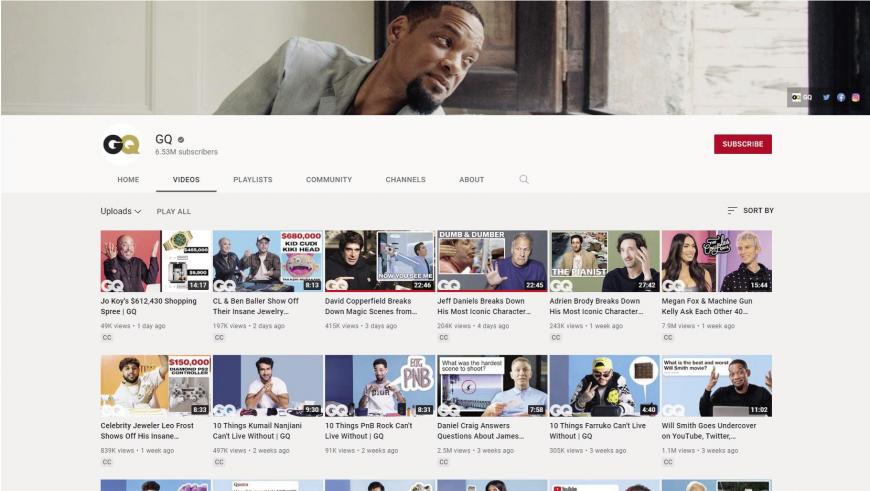Click CC badge under Kumail Nanjiani video
Viewport: 870px width, 491px height.
coord(219,462)
